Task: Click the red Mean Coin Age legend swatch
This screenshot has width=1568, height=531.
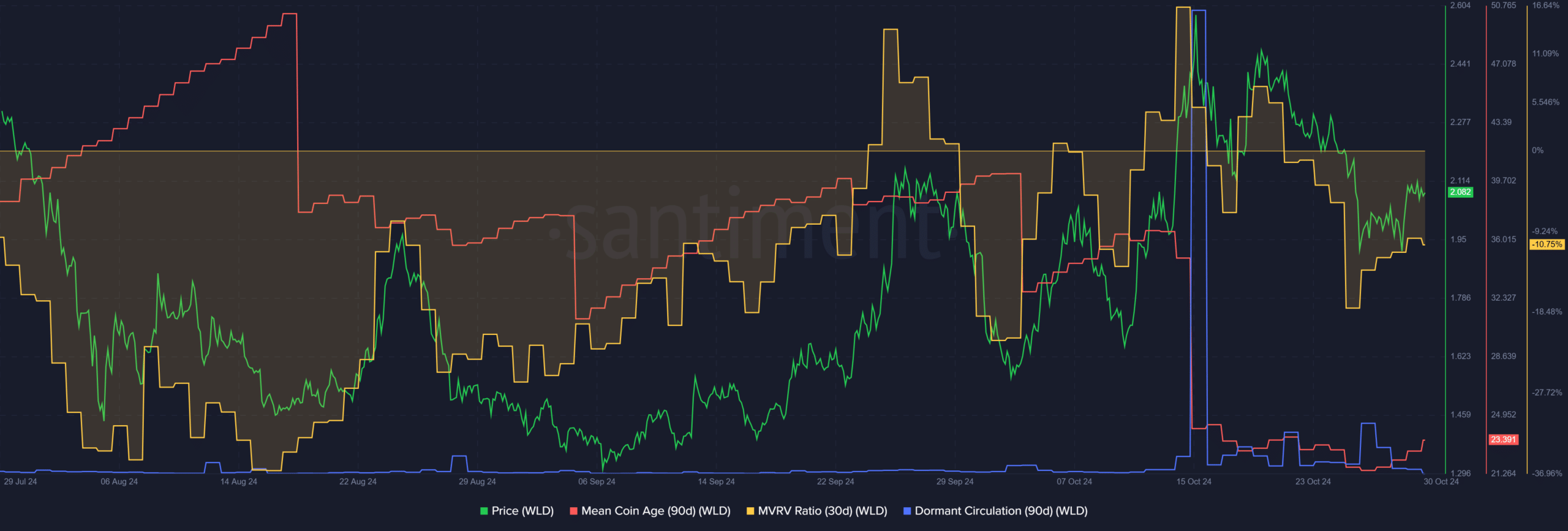Action: (x=573, y=511)
